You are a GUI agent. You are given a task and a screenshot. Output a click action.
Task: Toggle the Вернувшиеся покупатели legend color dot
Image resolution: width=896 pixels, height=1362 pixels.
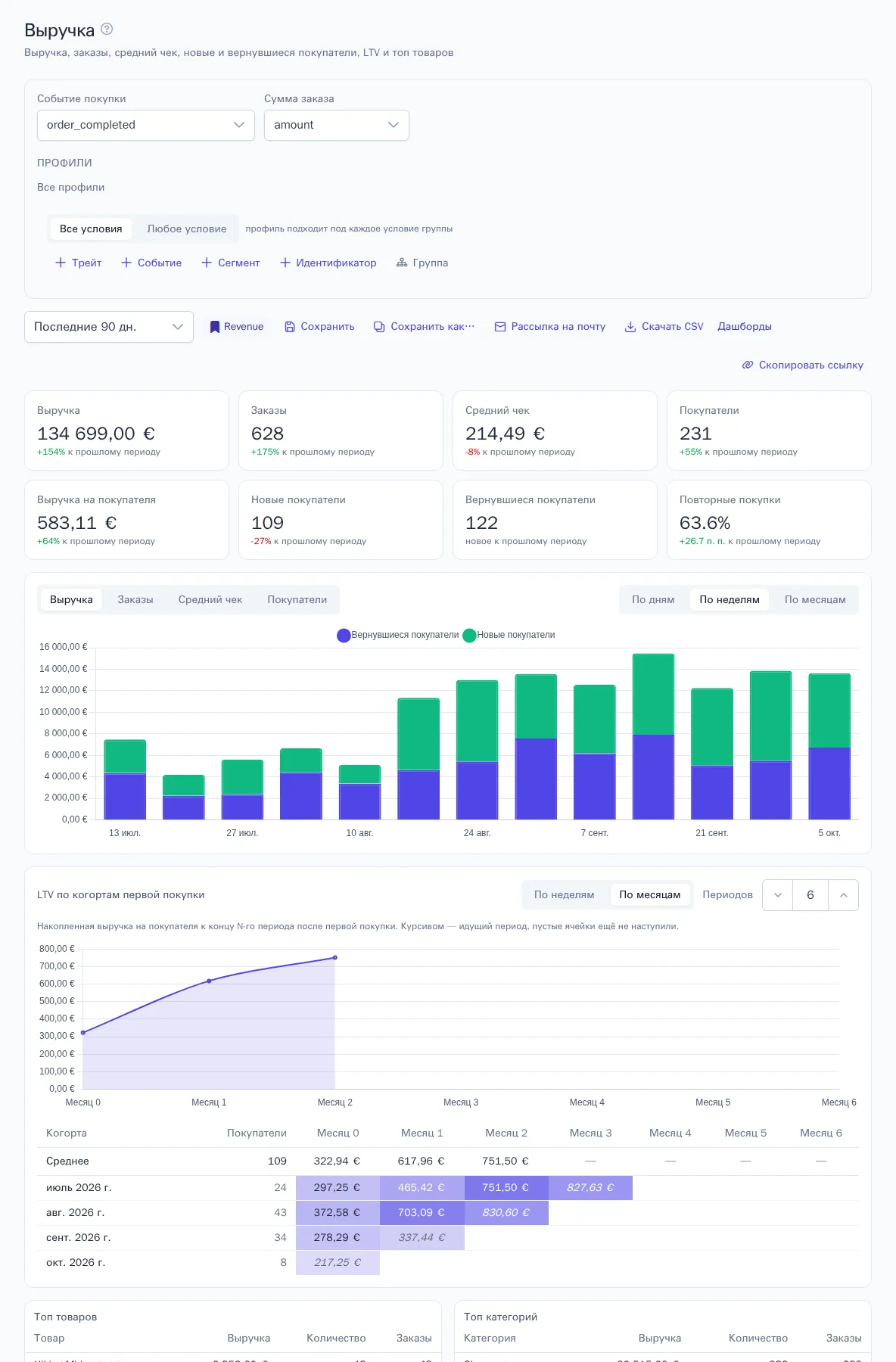pyautogui.click(x=344, y=636)
